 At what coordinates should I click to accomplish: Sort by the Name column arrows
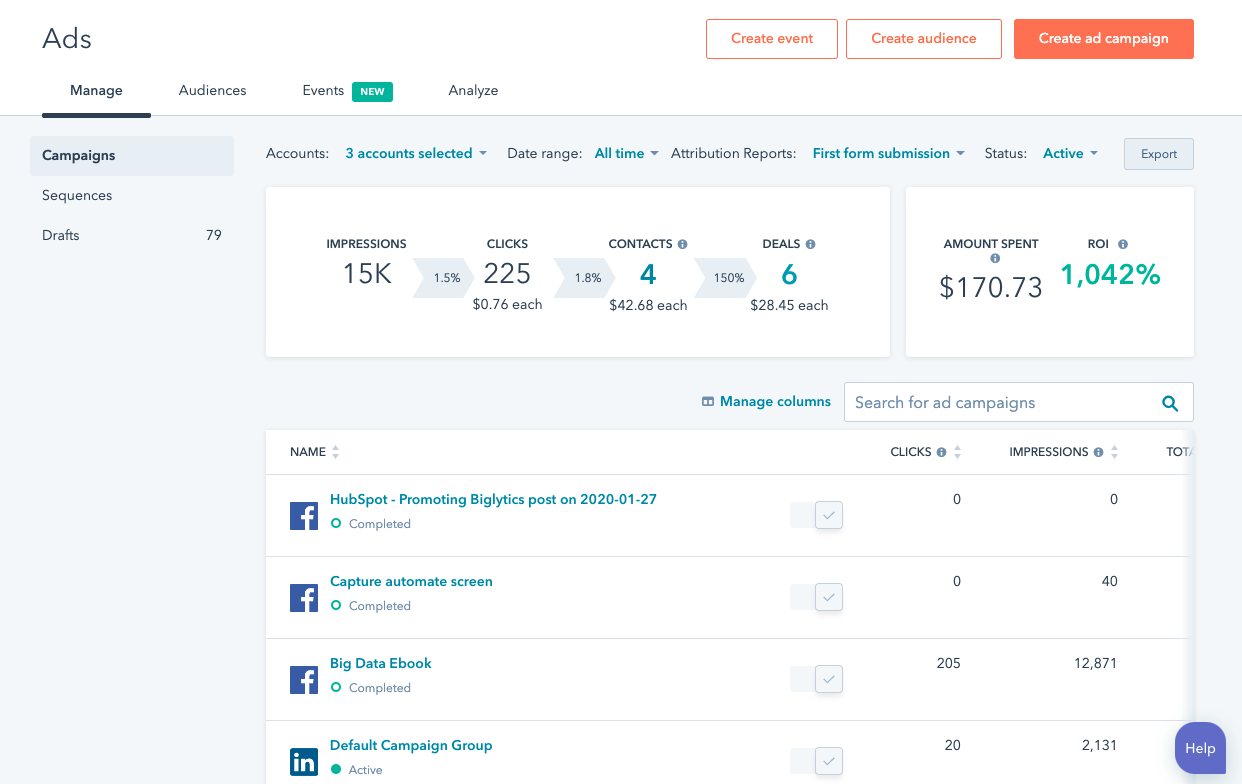336,452
